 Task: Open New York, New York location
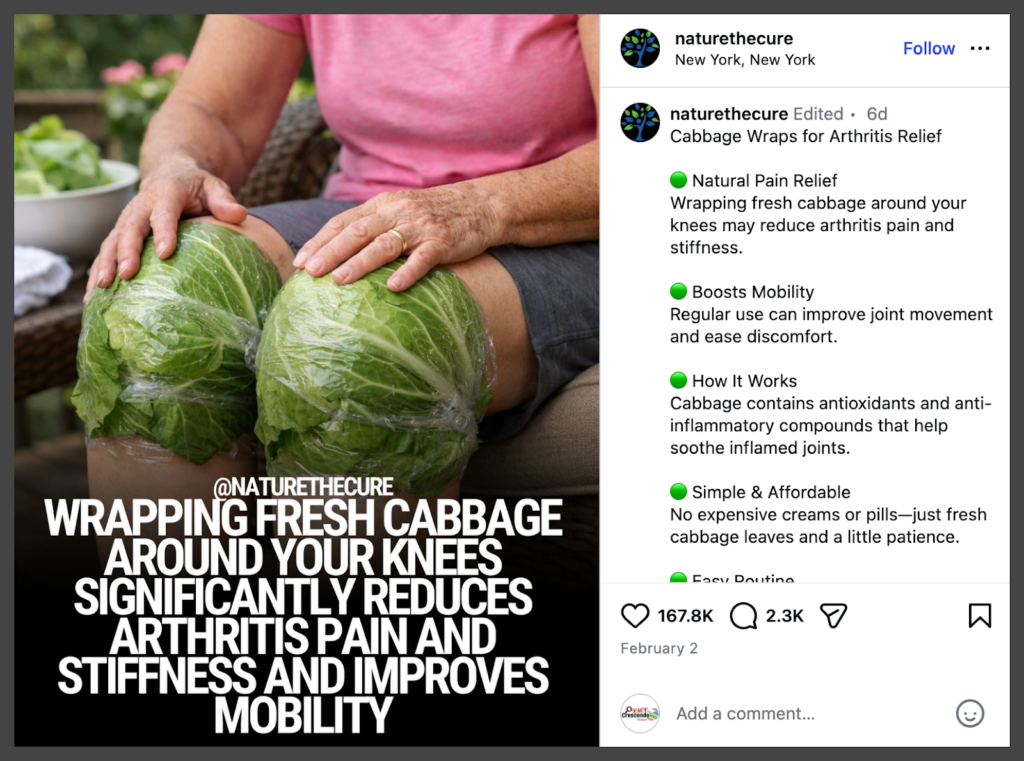745,60
